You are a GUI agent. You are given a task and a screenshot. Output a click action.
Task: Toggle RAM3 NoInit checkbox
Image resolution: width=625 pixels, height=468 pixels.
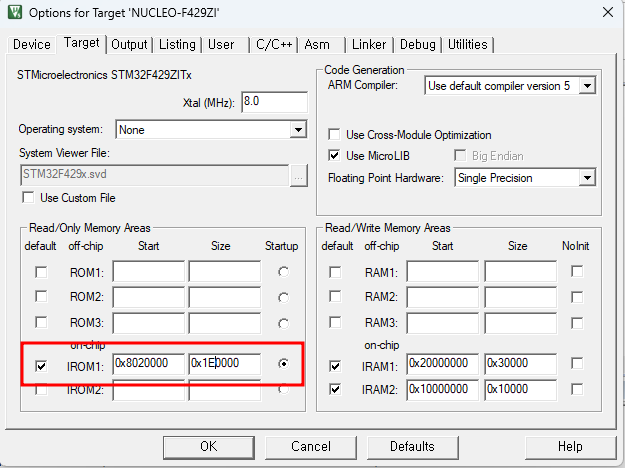(x=577, y=323)
